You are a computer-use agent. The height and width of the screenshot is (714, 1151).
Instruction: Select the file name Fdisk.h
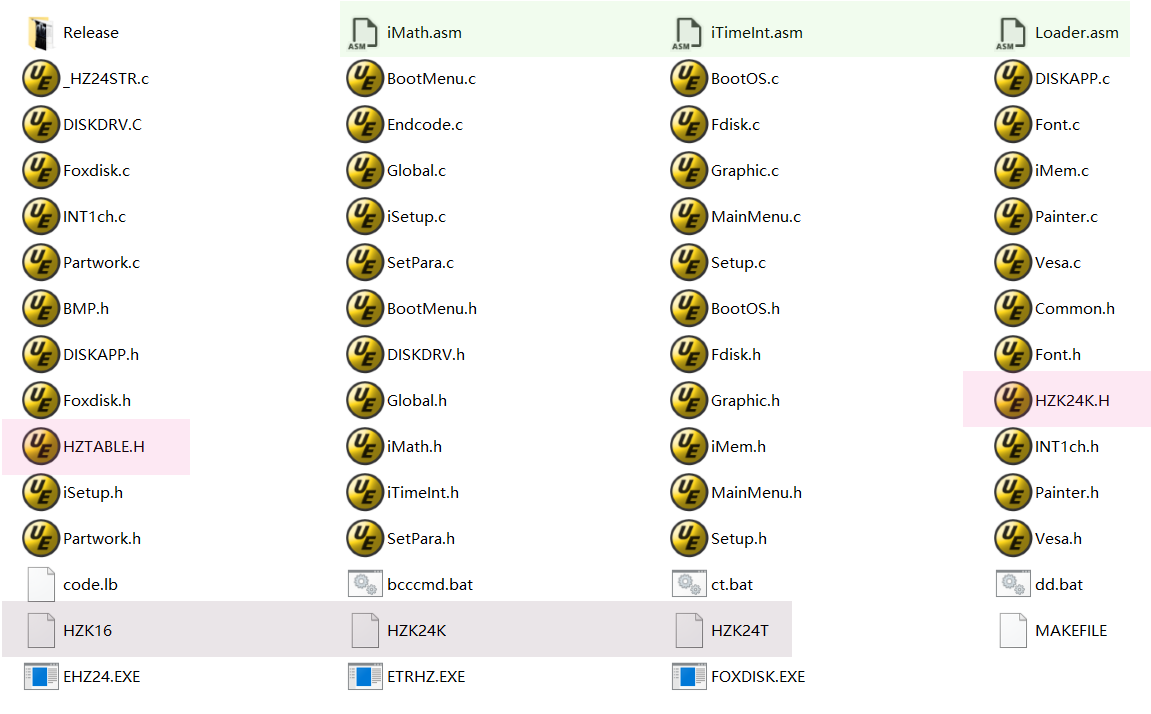pos(736,355)
